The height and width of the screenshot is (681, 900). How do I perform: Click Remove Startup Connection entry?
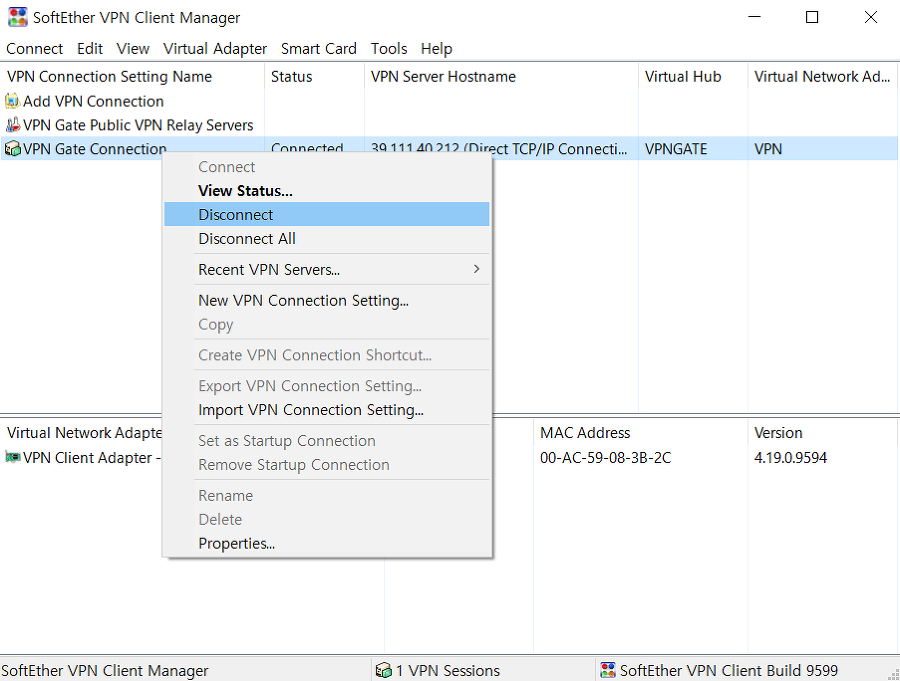click(327, 465)
